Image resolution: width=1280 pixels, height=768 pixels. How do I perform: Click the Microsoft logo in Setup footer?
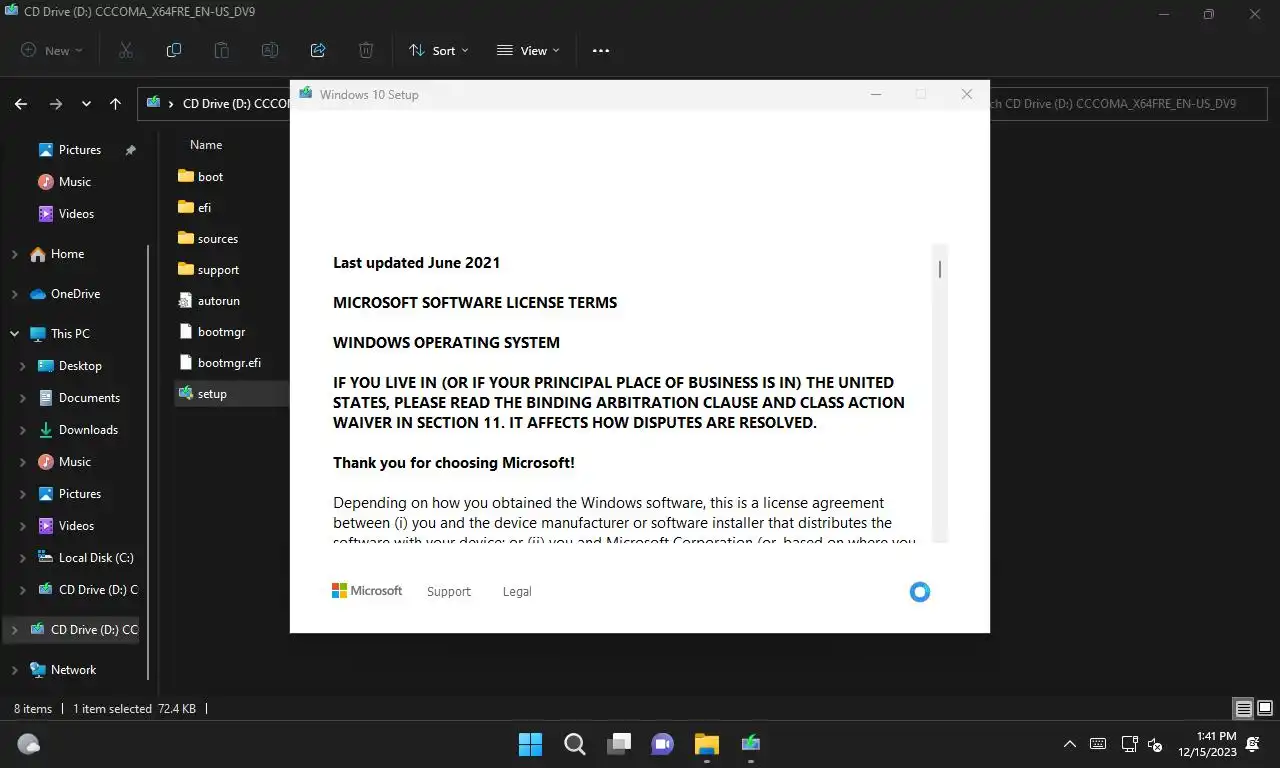367,591
